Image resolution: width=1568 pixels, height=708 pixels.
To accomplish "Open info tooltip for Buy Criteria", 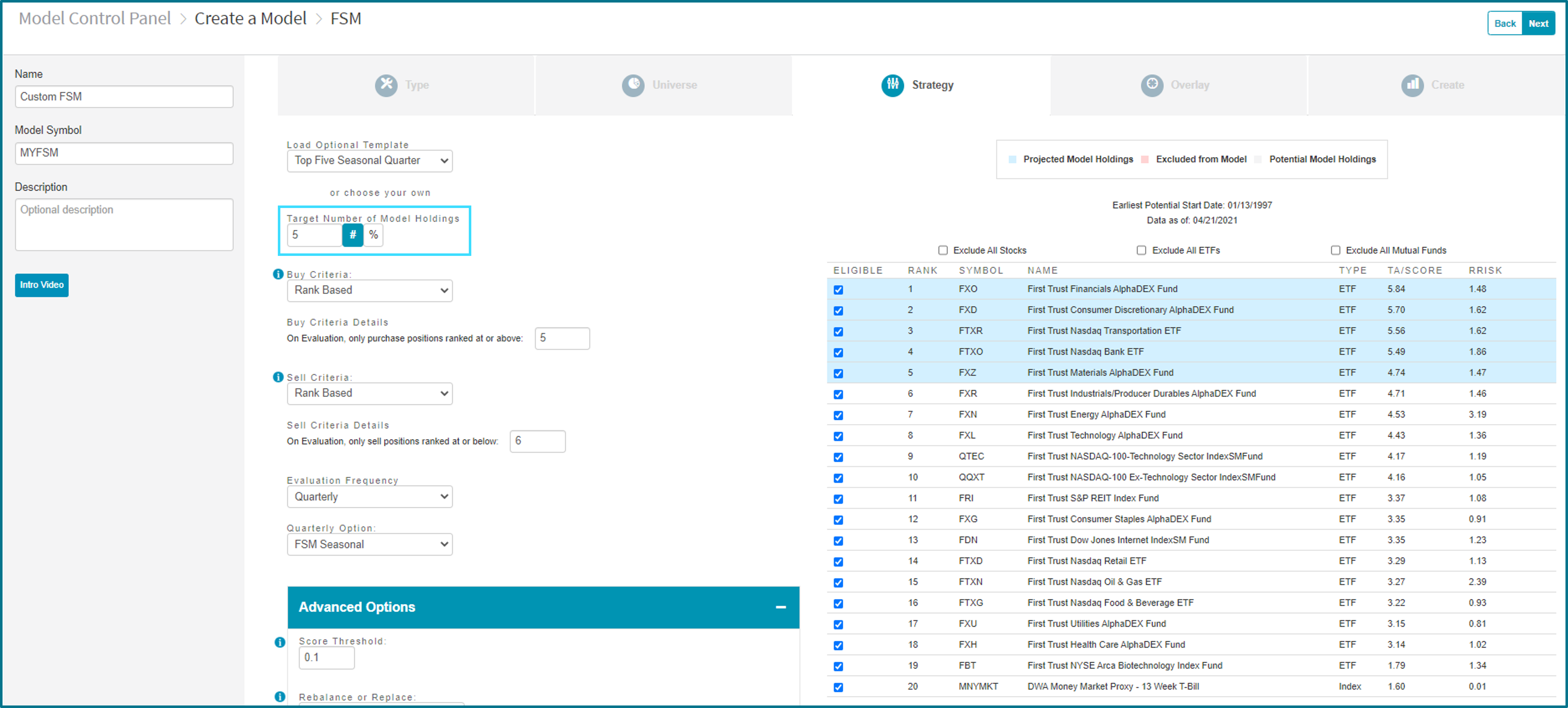I will click(x=278, y=274).
